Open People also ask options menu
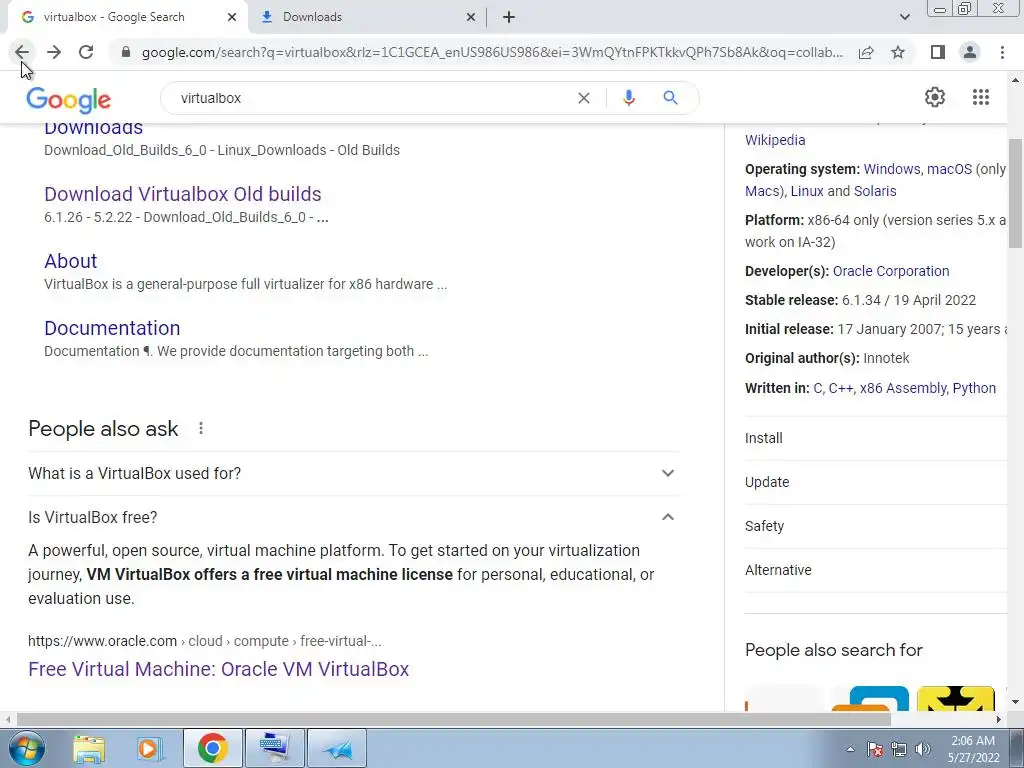The image size is (1024, 768). pos(200,428)
